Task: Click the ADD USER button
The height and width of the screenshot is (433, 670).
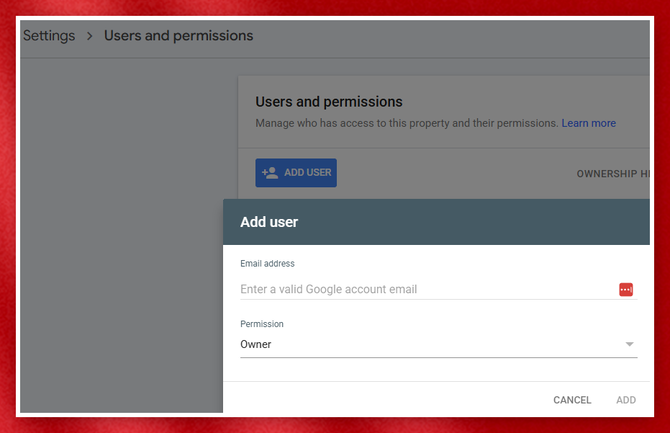Action: (296, 173)
